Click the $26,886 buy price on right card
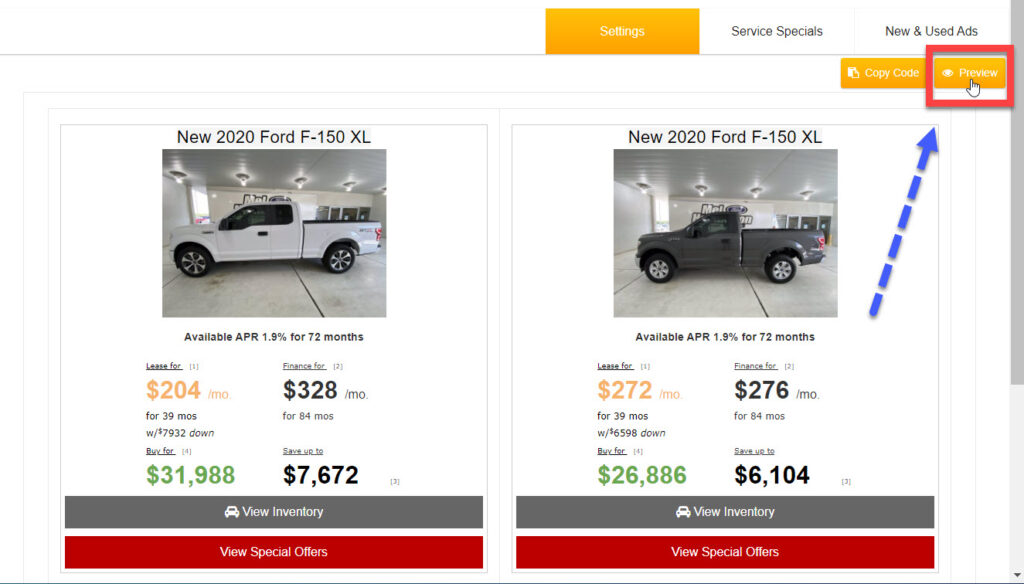1024x584 pixels. tap(642, 475)
